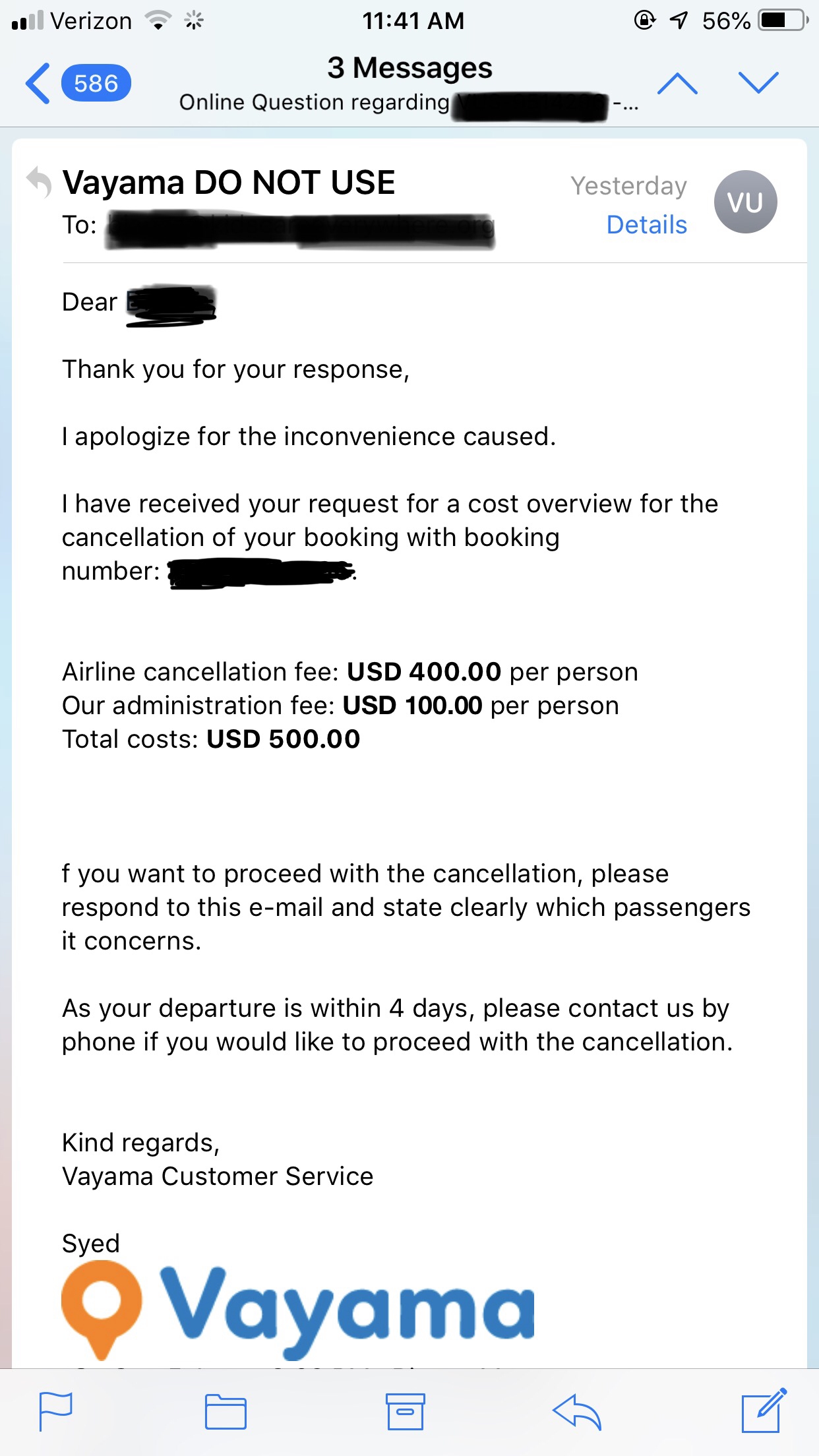
Task: Tap the 11:41 AM status bar clock
Action: coord(413,20)
